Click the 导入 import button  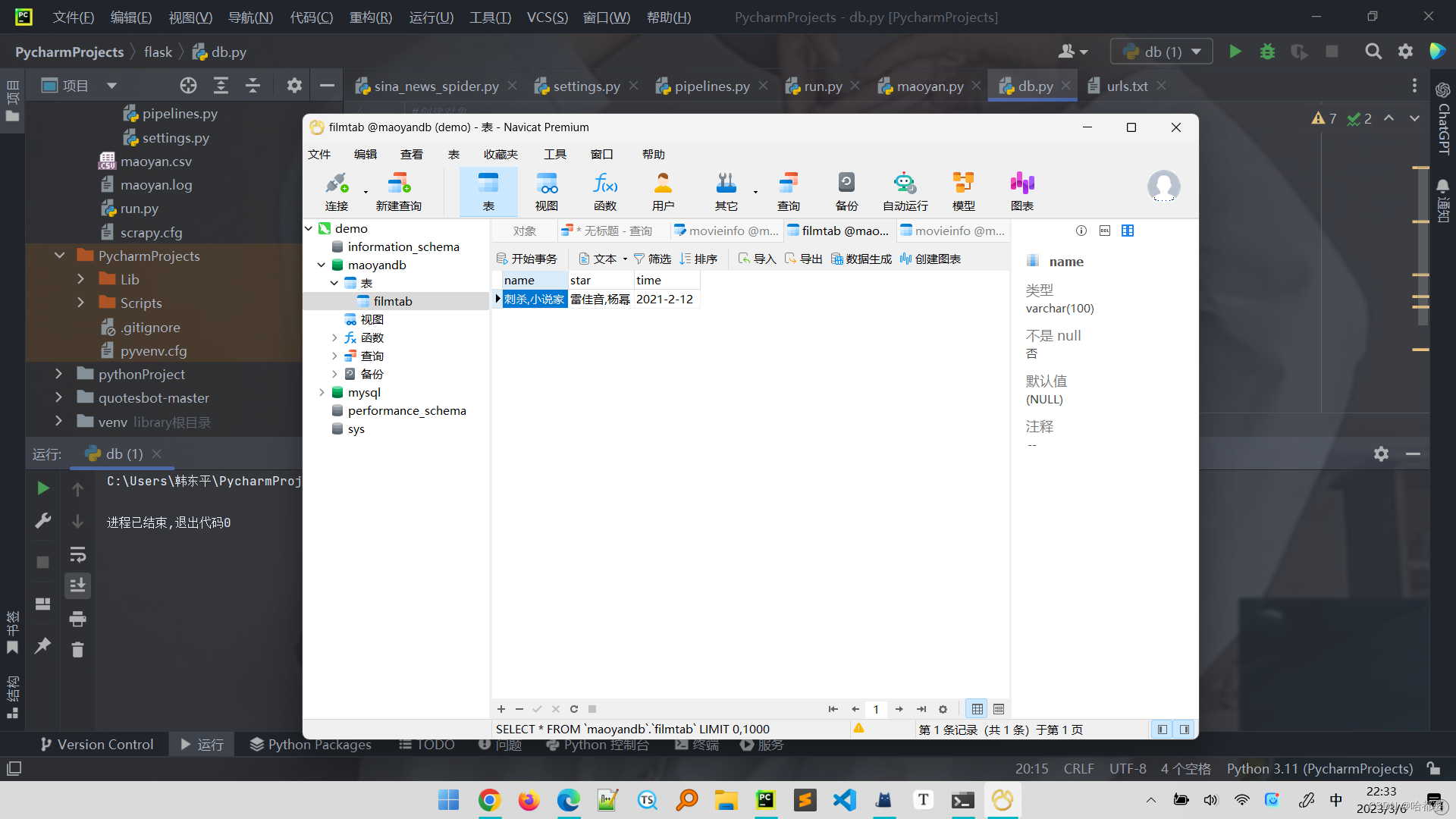click(757, 259)
